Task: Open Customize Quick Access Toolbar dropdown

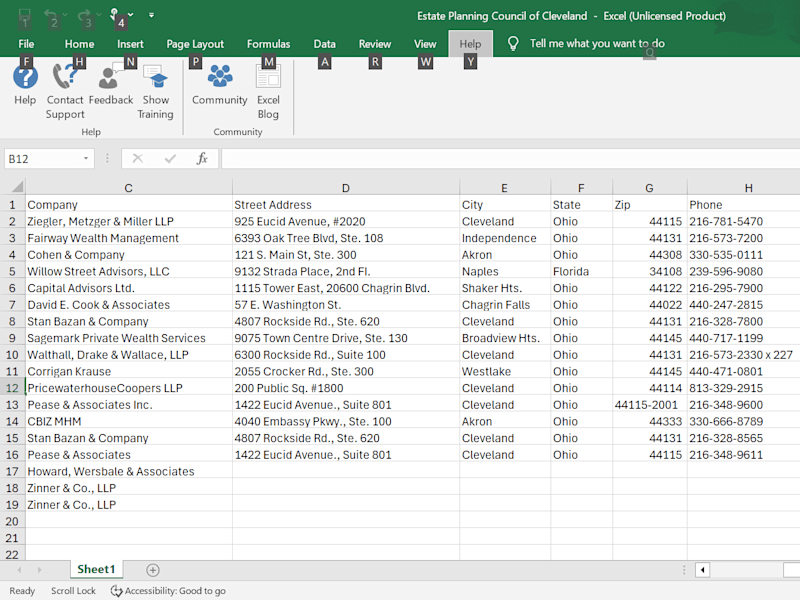Action: tap(151, 15)
